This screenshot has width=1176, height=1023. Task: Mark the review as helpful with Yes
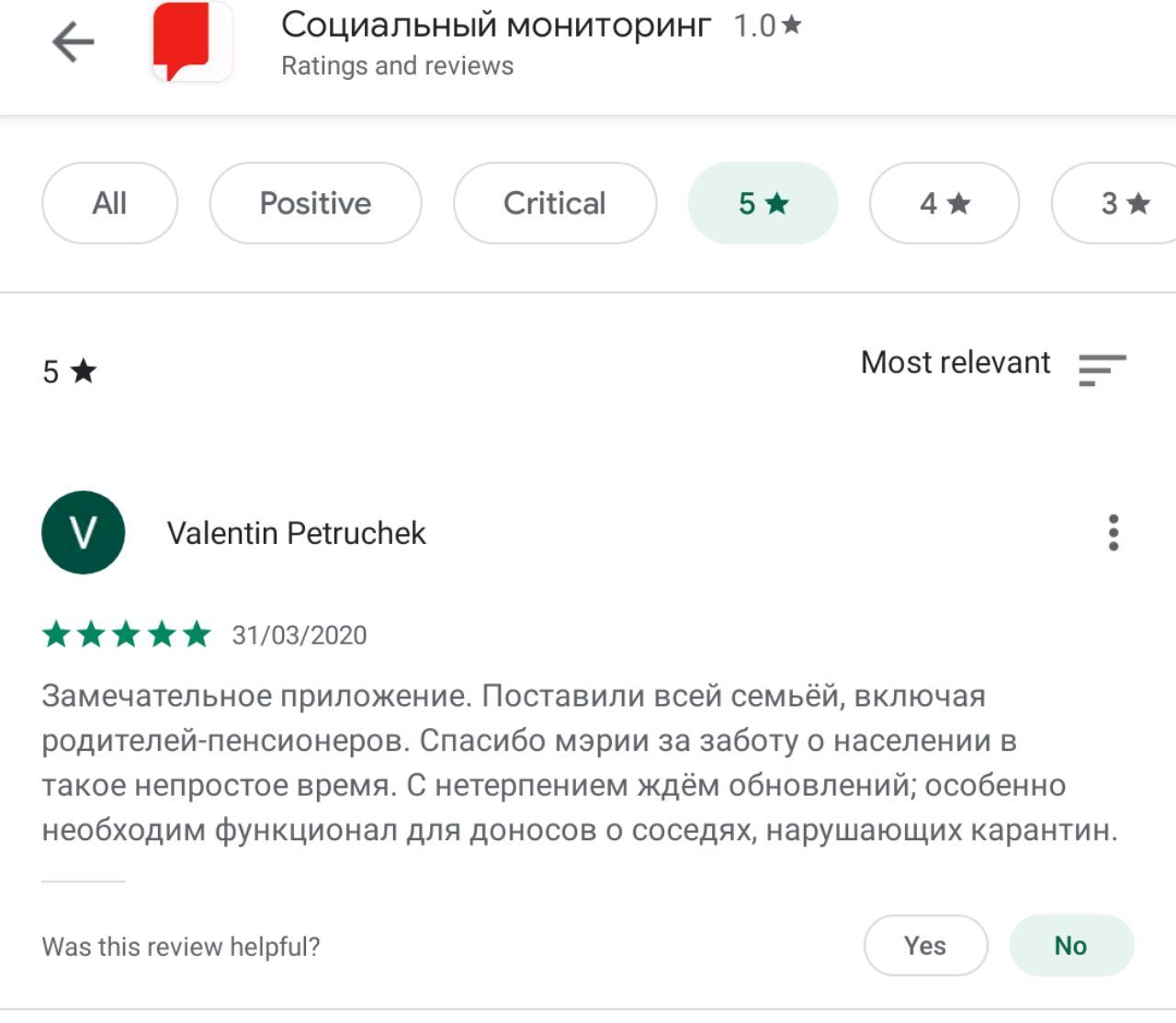(x=925, y=945)
